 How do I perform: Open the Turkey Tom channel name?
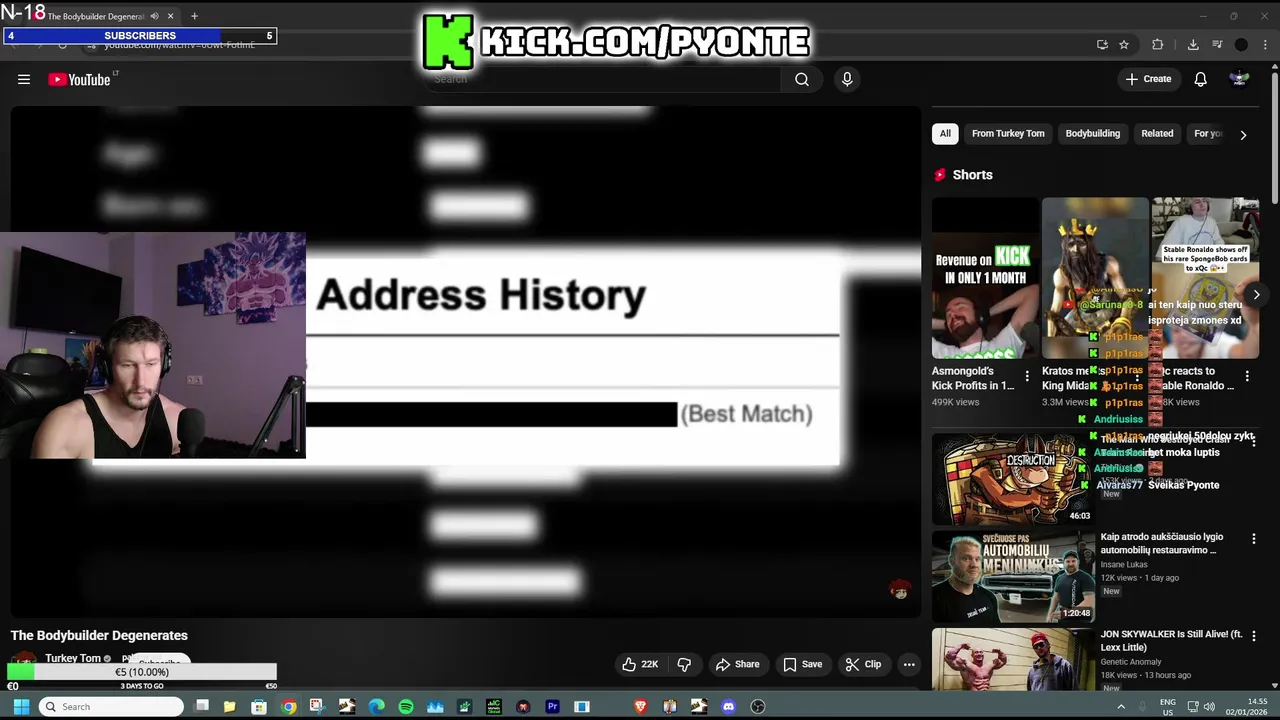tap(73, 658)
